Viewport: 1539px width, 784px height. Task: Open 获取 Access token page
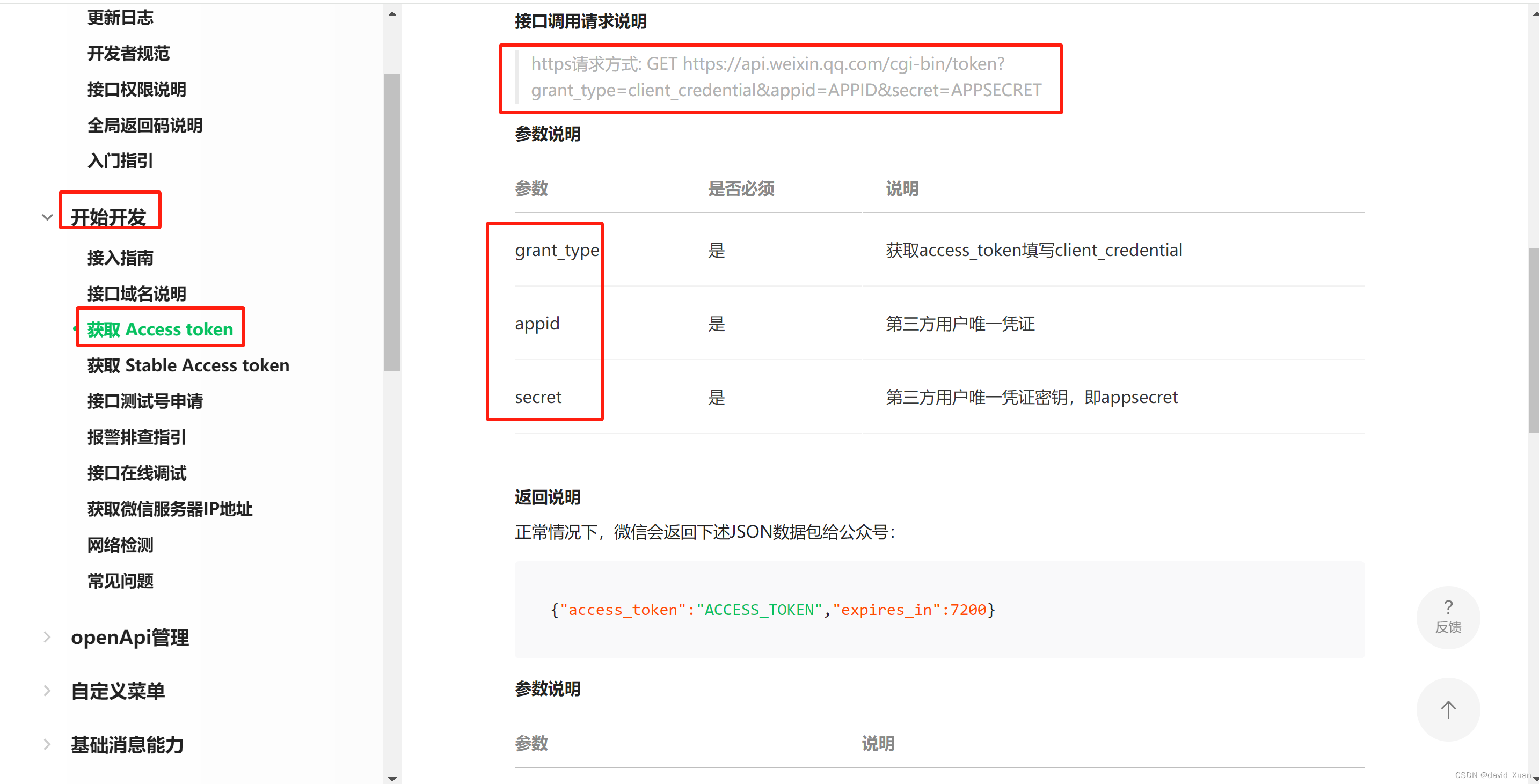tap(159, 329)
